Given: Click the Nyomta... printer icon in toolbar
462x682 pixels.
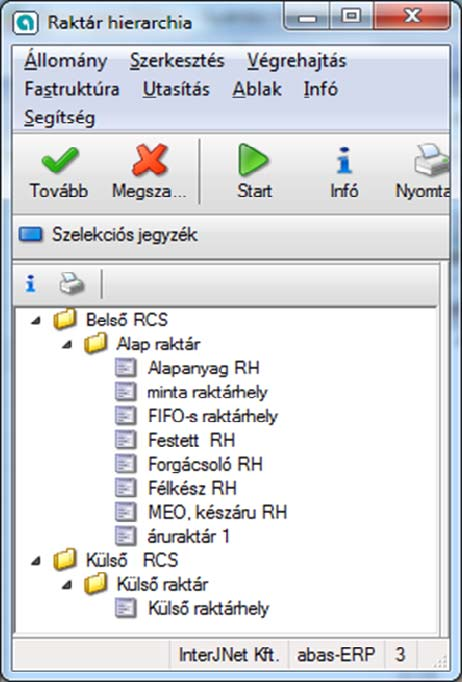Looking at the screenshot, I should click(x=431, y=160).
